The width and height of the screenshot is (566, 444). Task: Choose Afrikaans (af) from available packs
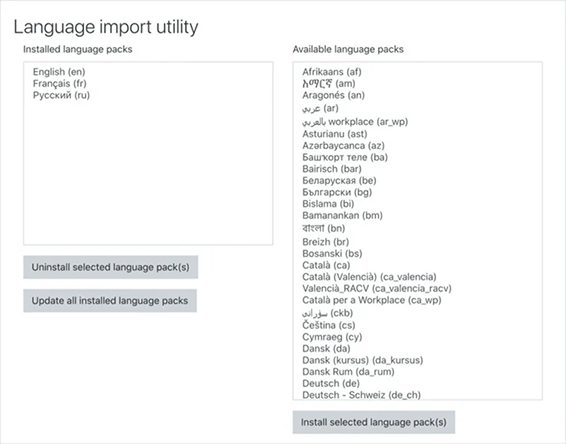pos(332,72)
